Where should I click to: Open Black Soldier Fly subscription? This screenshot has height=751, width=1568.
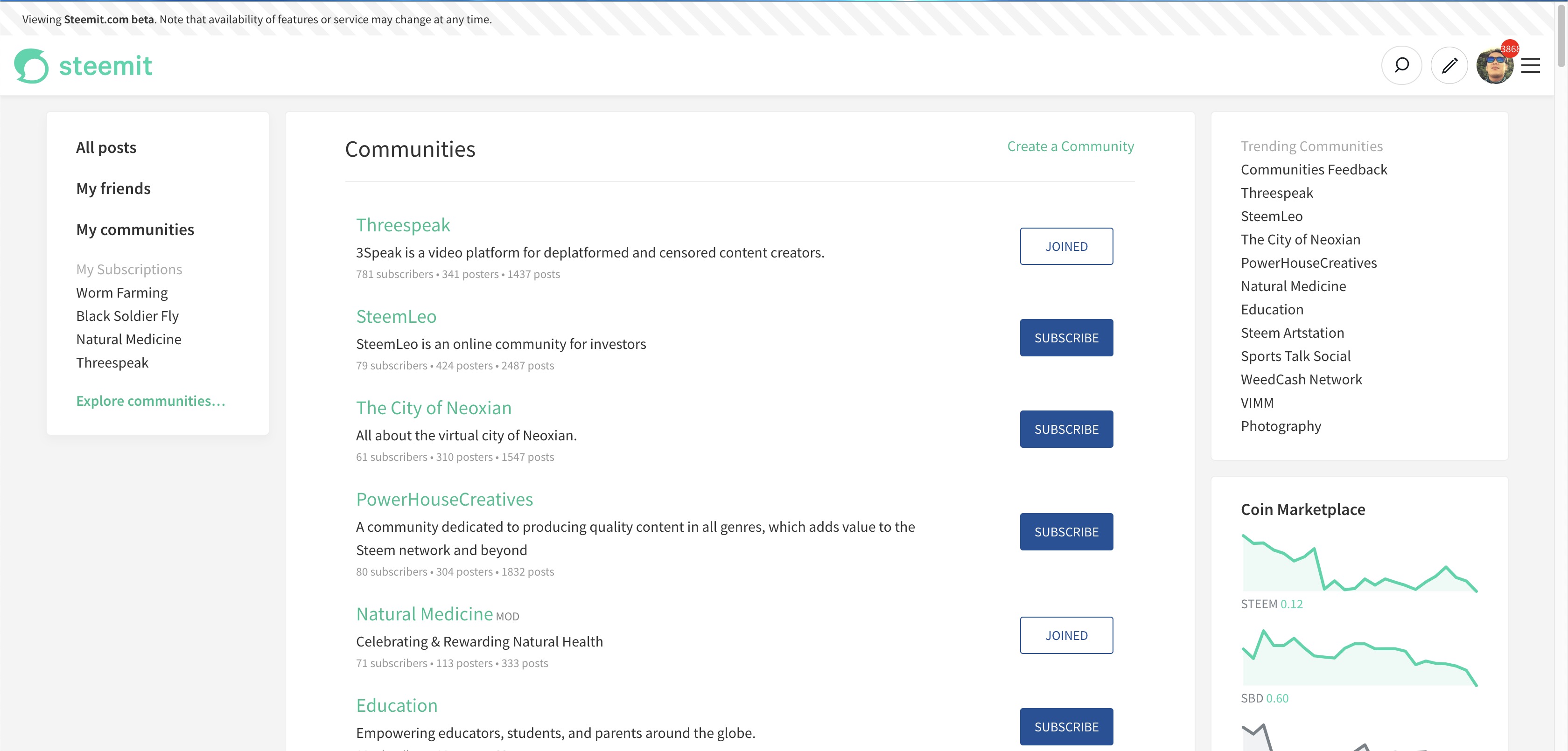tap(127, 316)
